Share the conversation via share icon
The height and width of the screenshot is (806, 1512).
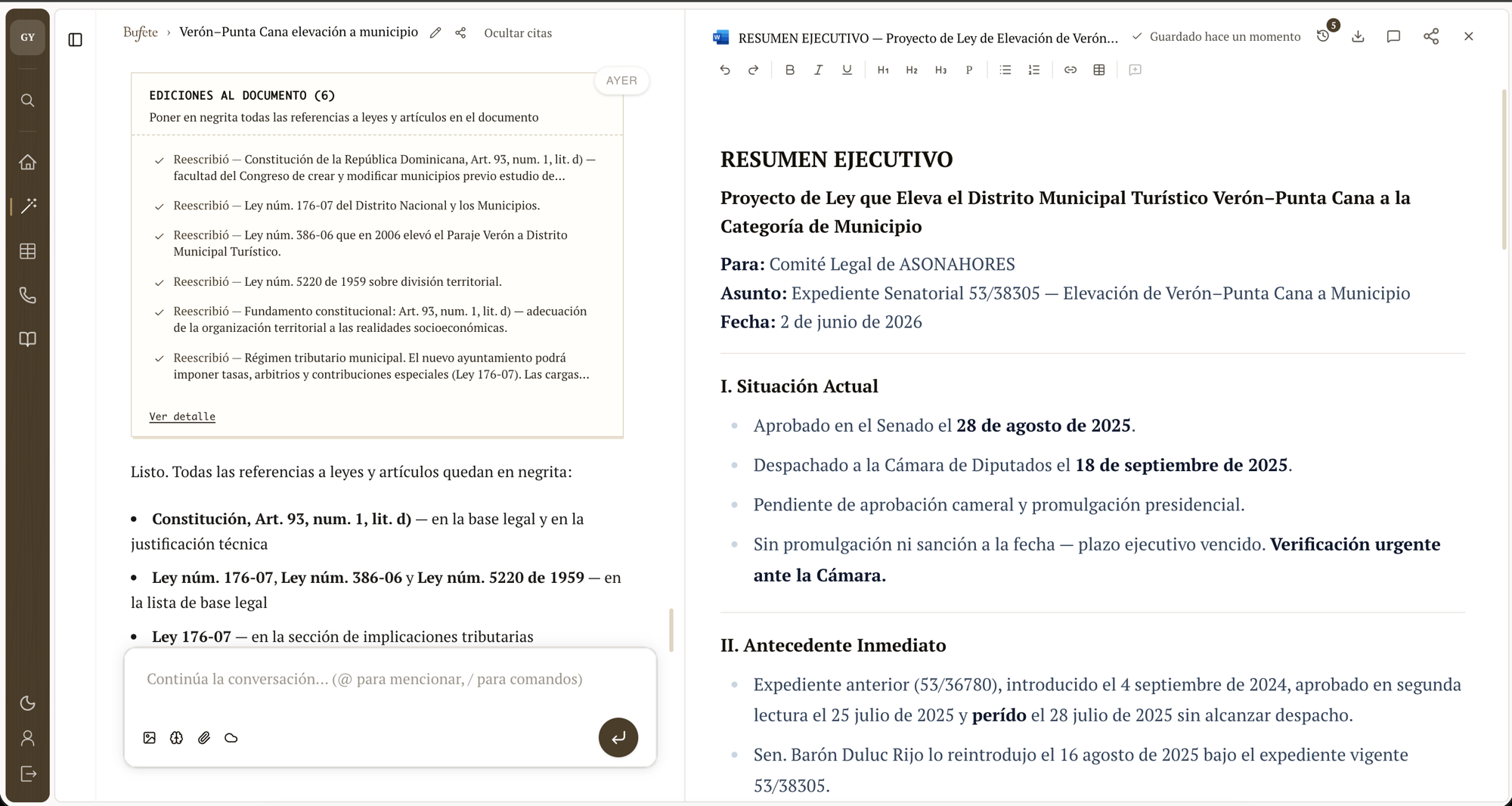[460, 33]
